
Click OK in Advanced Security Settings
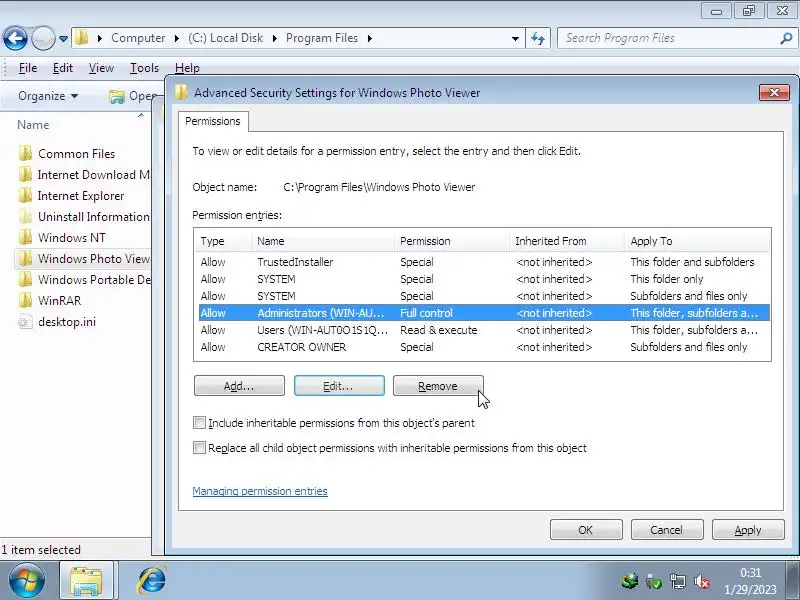click(x=586, y=530)
